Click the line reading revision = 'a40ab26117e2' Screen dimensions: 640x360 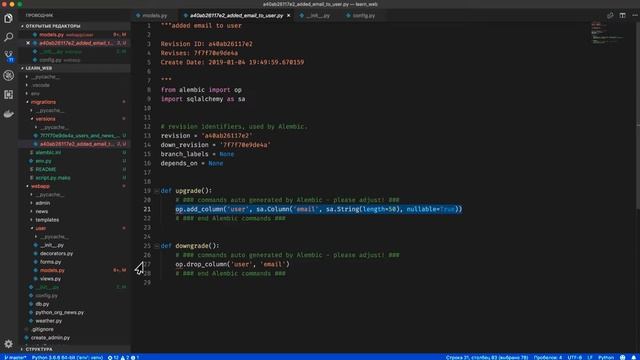(x=207, y=136)
